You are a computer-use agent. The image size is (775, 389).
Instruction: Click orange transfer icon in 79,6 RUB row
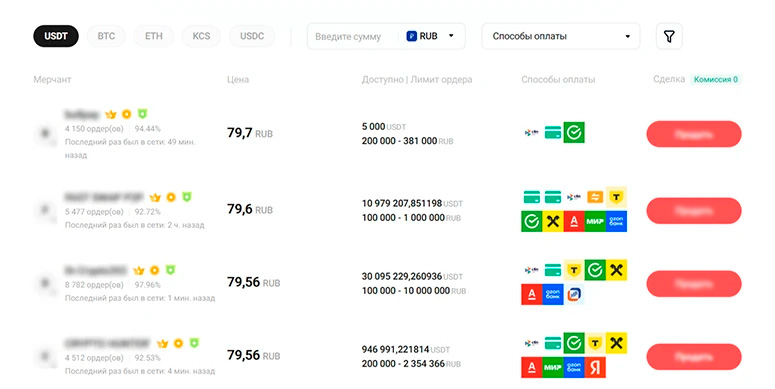(595, 198)
